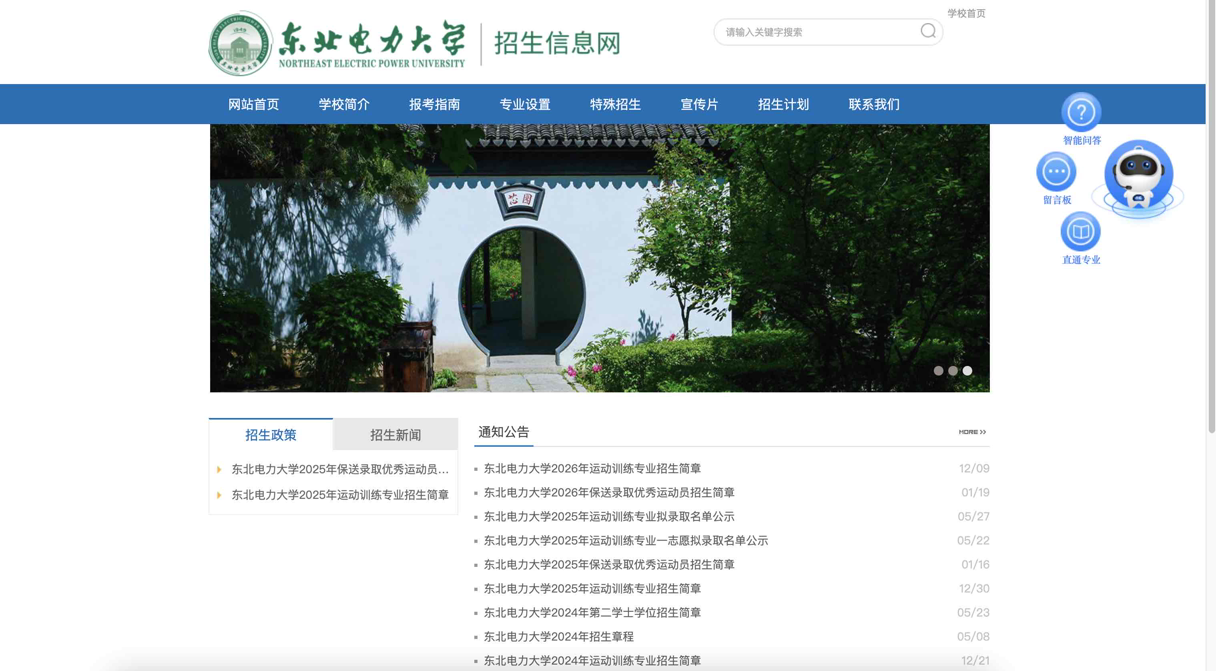This screenshot has height=671, width=1216.
Task: Click the 直通专业 book icon
Action: (1080, 232)
